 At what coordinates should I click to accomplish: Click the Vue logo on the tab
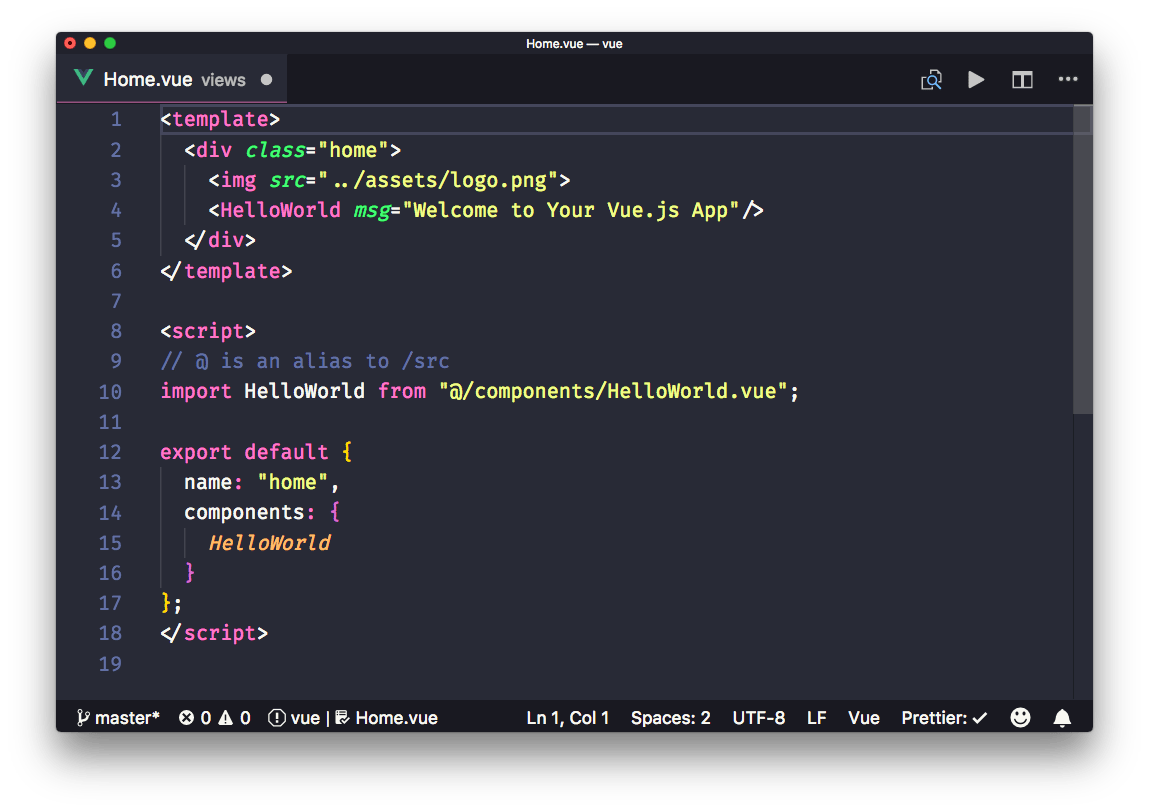83,77
